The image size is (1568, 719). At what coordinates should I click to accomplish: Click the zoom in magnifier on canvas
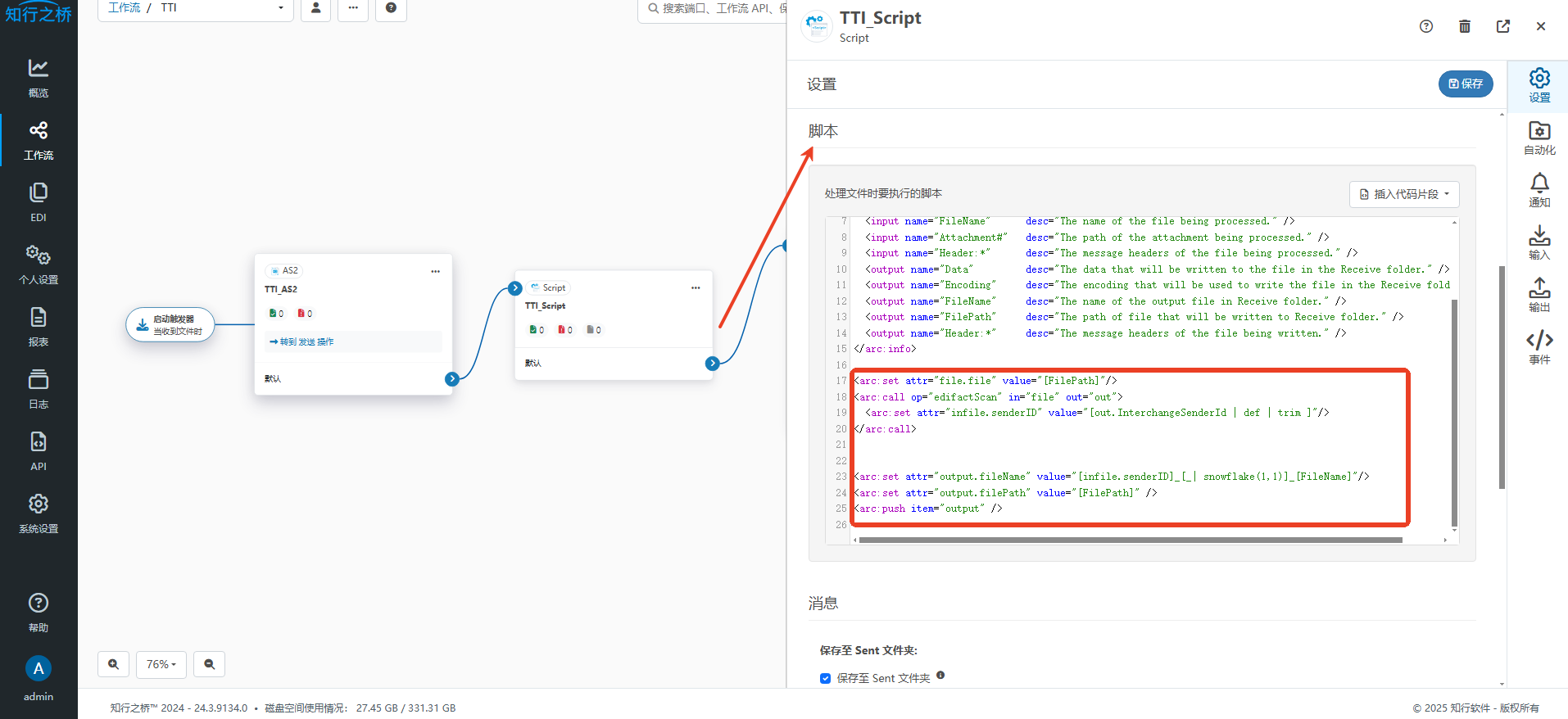click(x=113, y=664)
